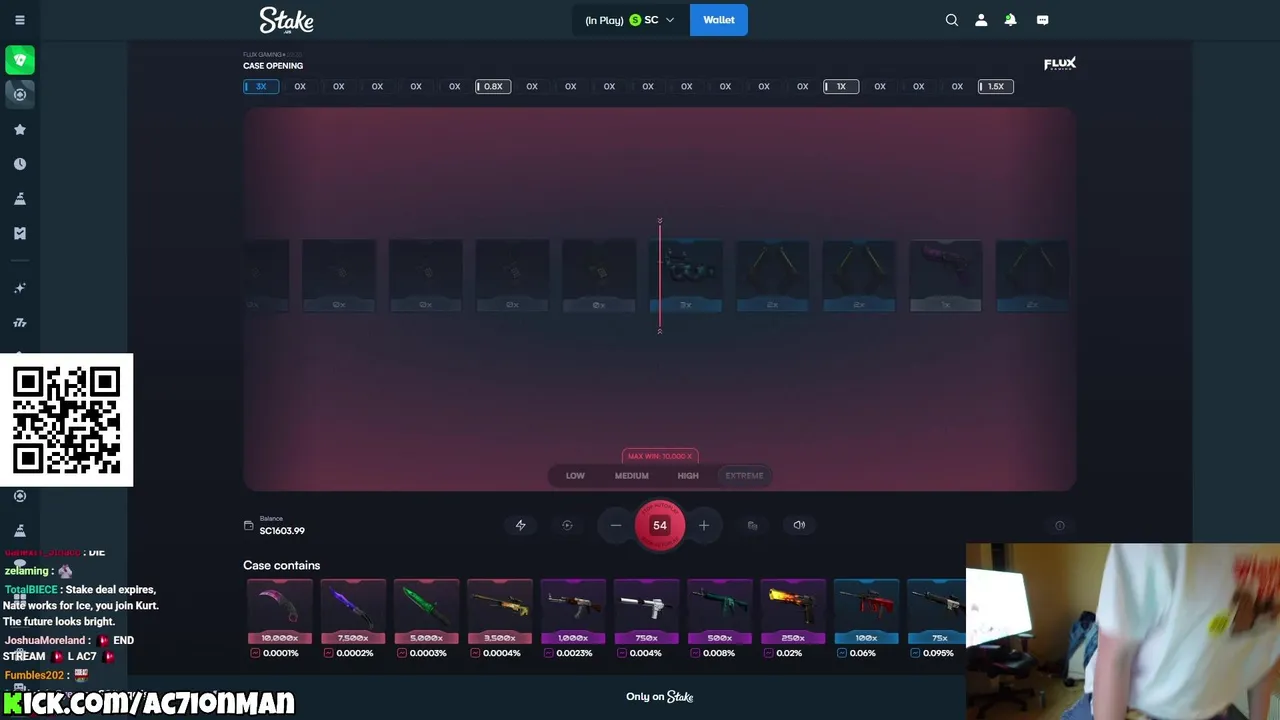Select the 750x white pistol item
This screenshot has height=720, width=1280.
(646, 612)
